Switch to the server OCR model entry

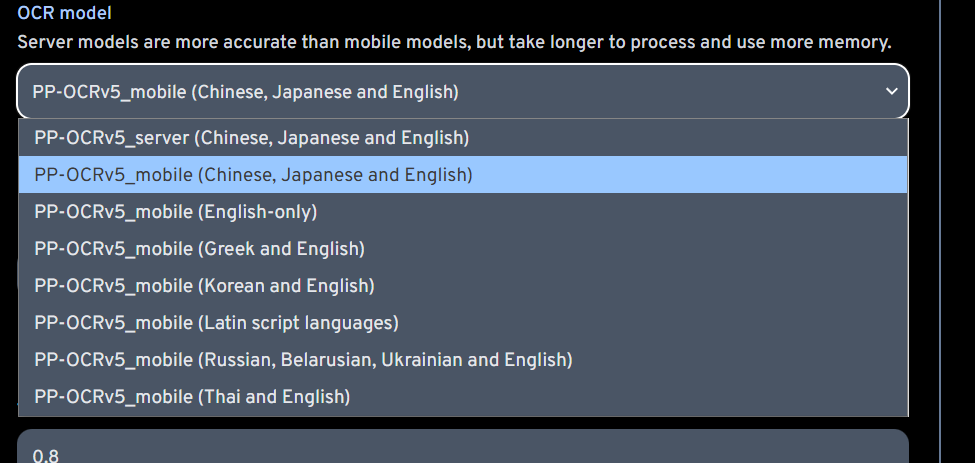click(x=251, y=137)
